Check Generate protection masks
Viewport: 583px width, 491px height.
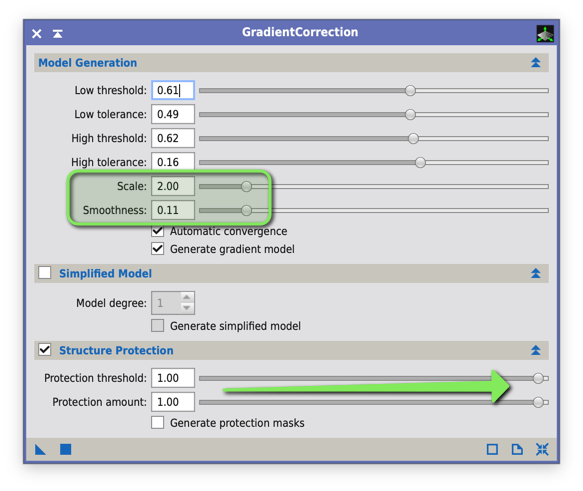158,423
